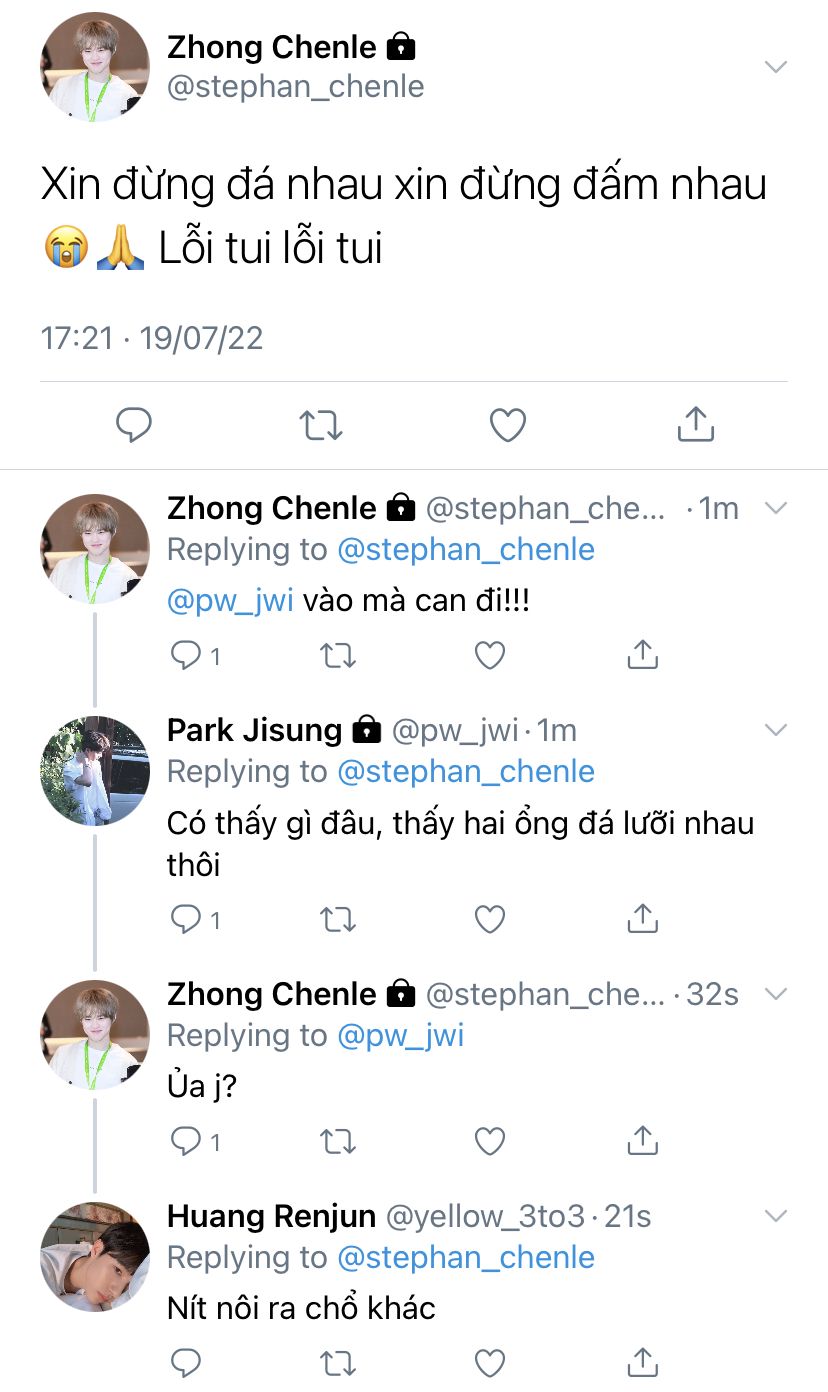Open @stephan_chenle link under Huang Renjun's name
The image size is (828, 1392).
(x=466, y=1257)
